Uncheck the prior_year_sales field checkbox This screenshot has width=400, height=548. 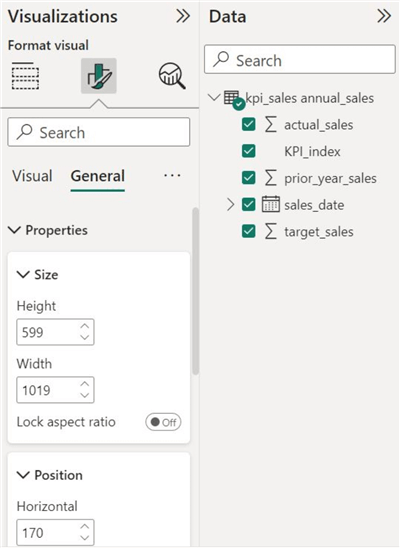tap(248, 178)
